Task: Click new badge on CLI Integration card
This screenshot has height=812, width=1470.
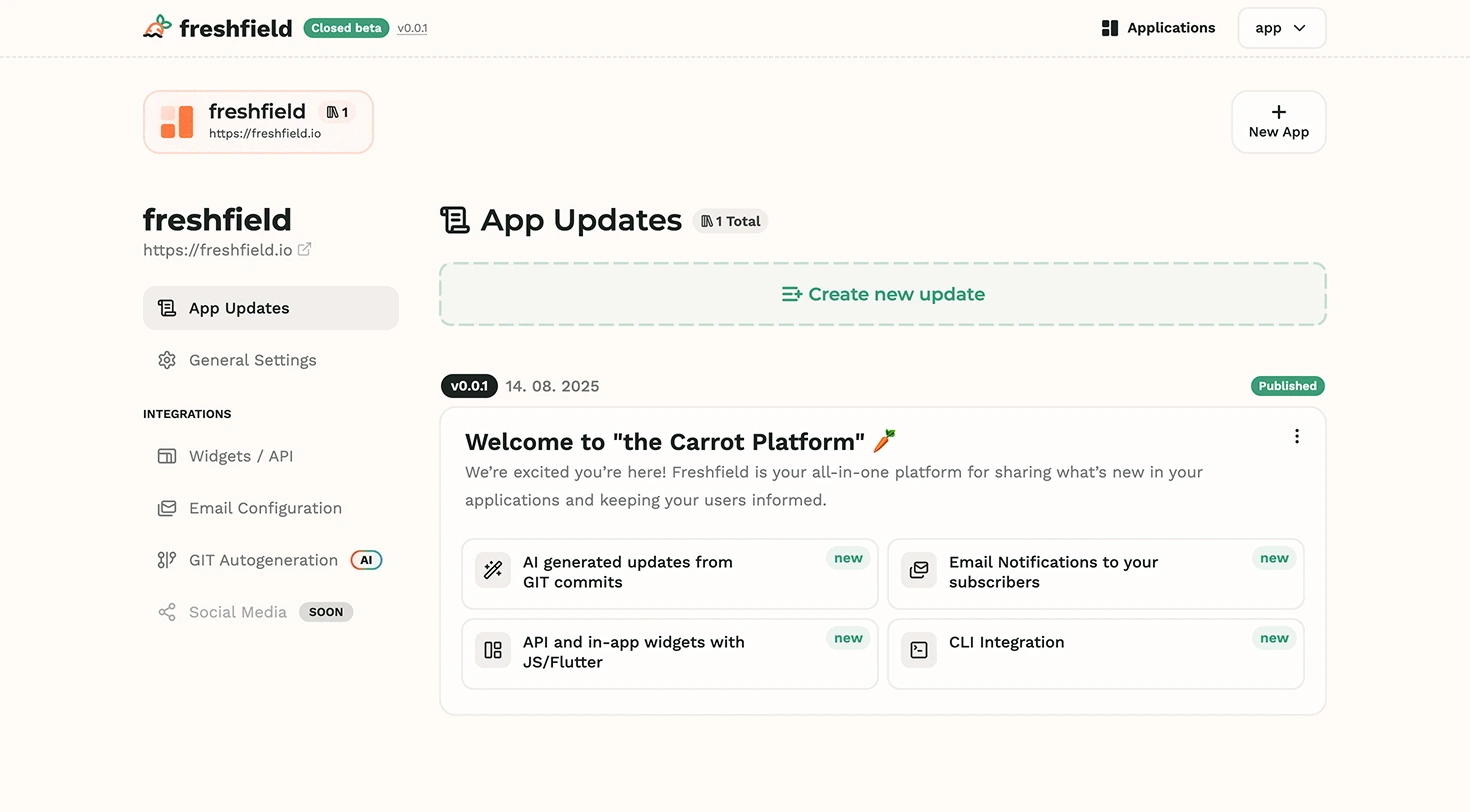Action: pos(1274,638)
